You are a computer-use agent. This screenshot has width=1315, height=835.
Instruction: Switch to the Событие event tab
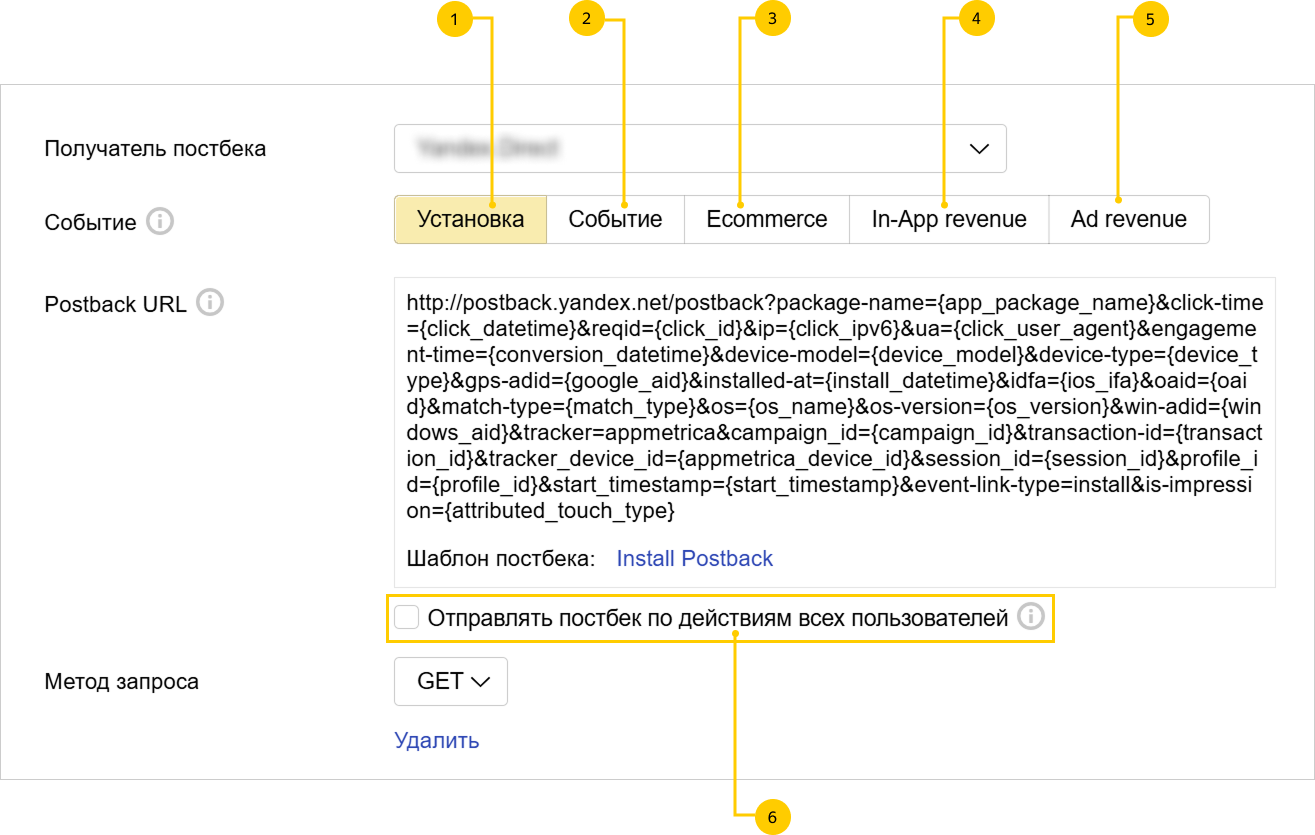pyautogui.click(x=615, y=220)
